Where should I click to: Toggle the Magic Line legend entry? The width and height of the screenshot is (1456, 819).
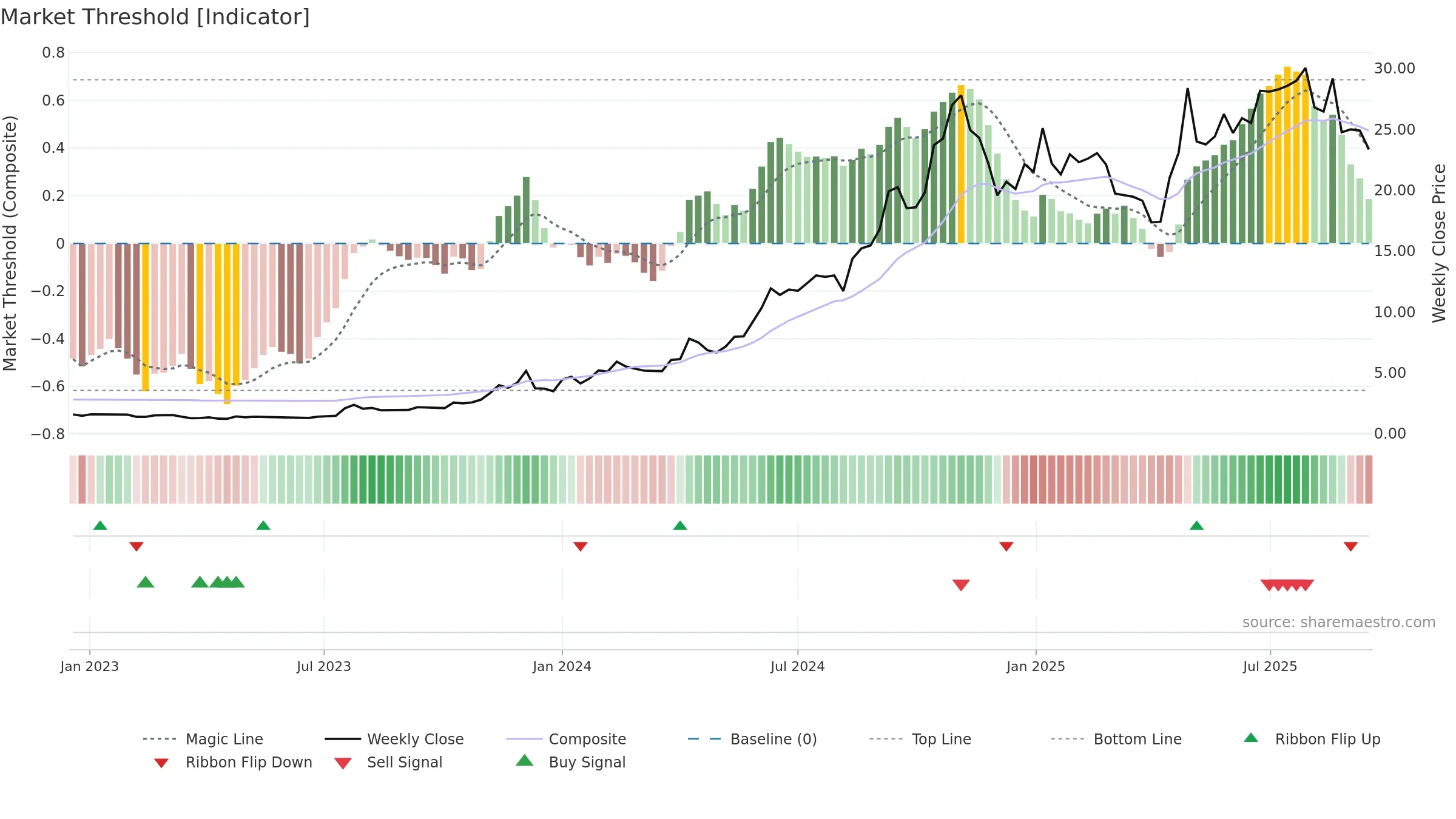pyautogui.click(x=203, y=739)
